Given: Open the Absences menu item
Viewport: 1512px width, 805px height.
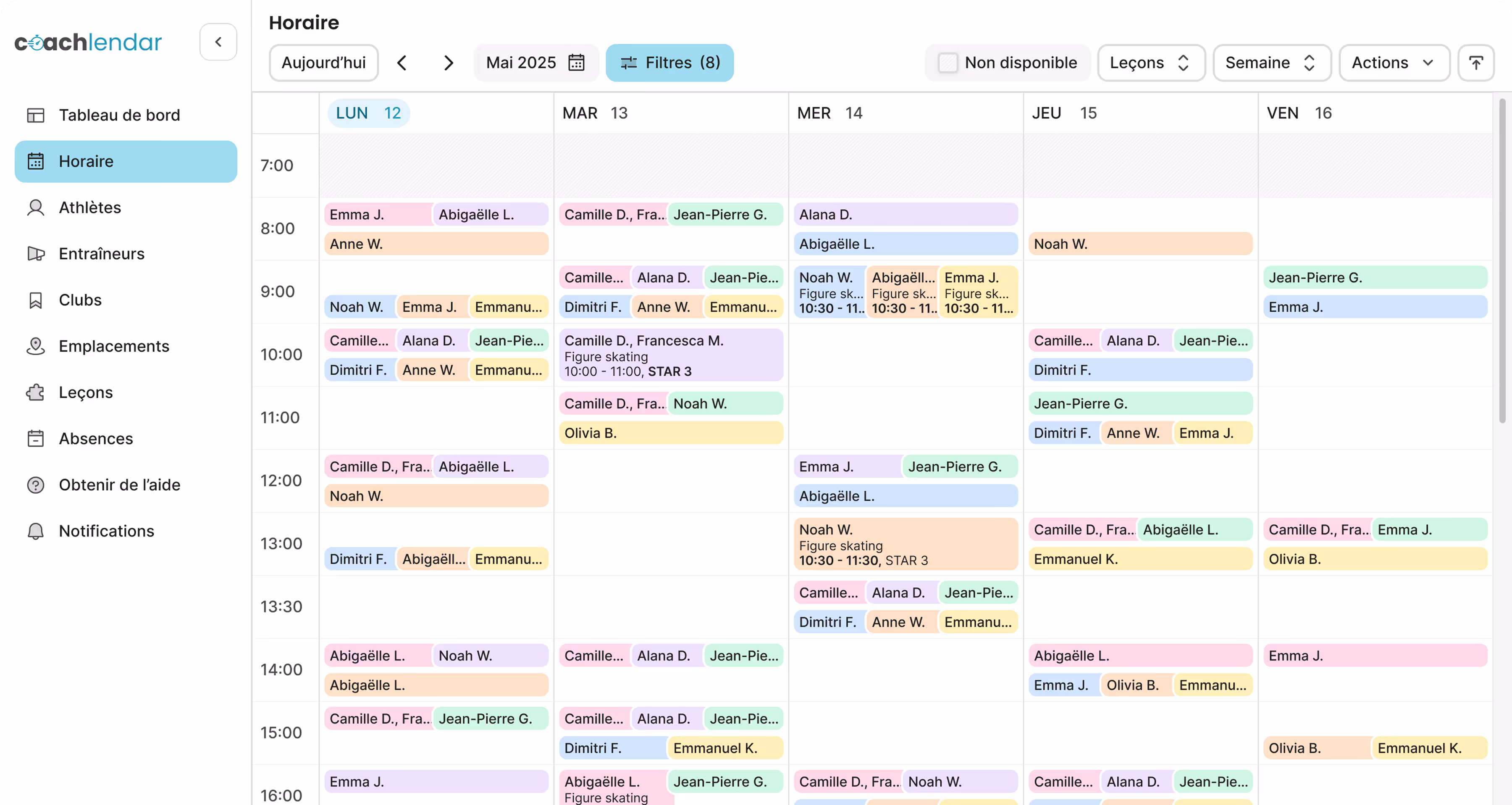Looking at the screenshot, I should [96, 438].
